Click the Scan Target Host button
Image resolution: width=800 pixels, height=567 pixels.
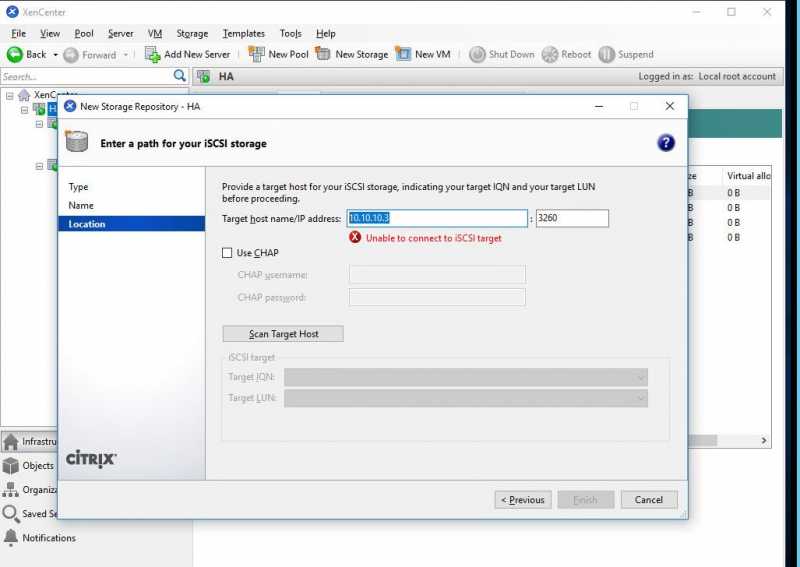point(283,334)
